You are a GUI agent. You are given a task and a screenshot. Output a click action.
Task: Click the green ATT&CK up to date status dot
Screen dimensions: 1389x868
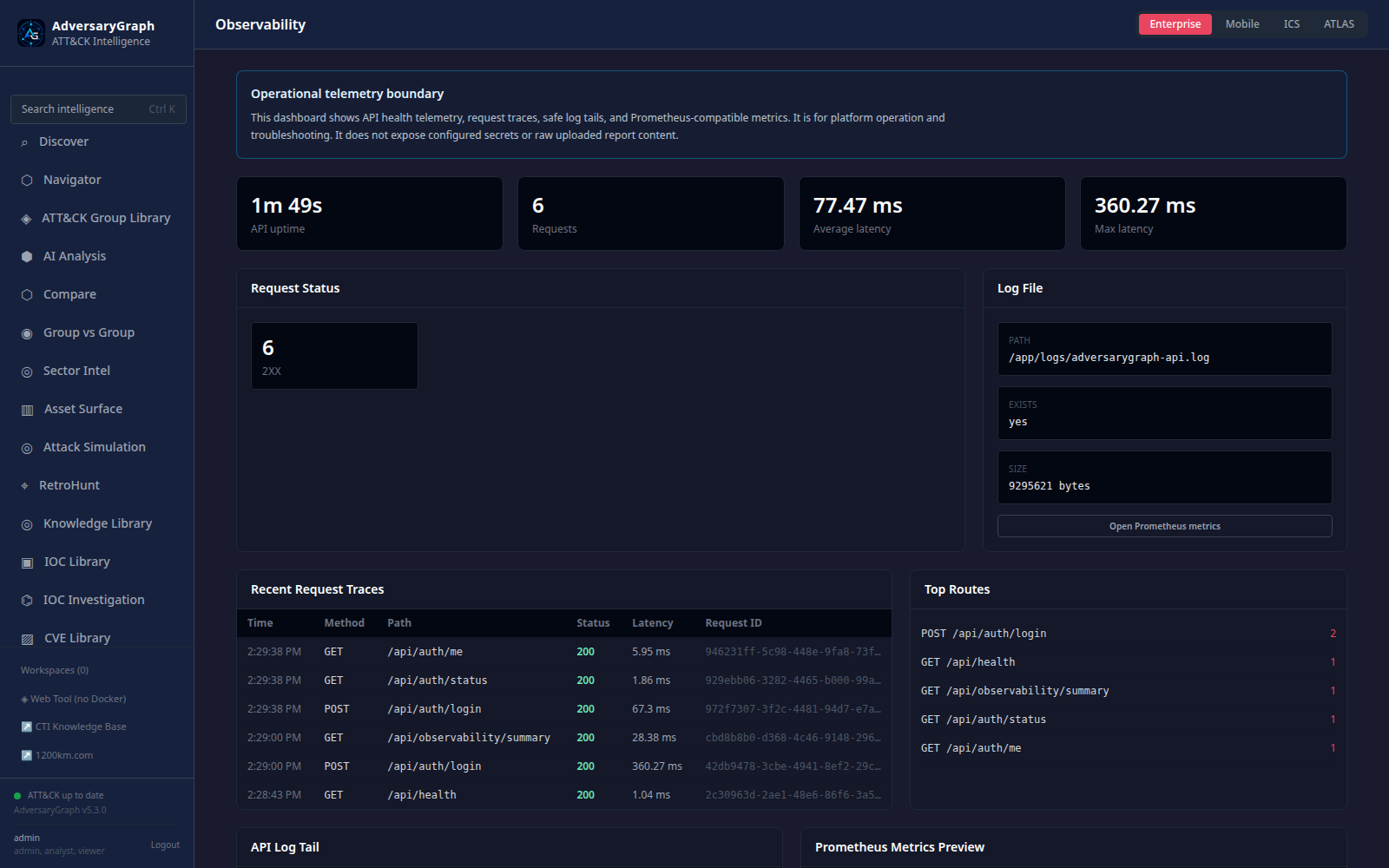pos(17,796)
